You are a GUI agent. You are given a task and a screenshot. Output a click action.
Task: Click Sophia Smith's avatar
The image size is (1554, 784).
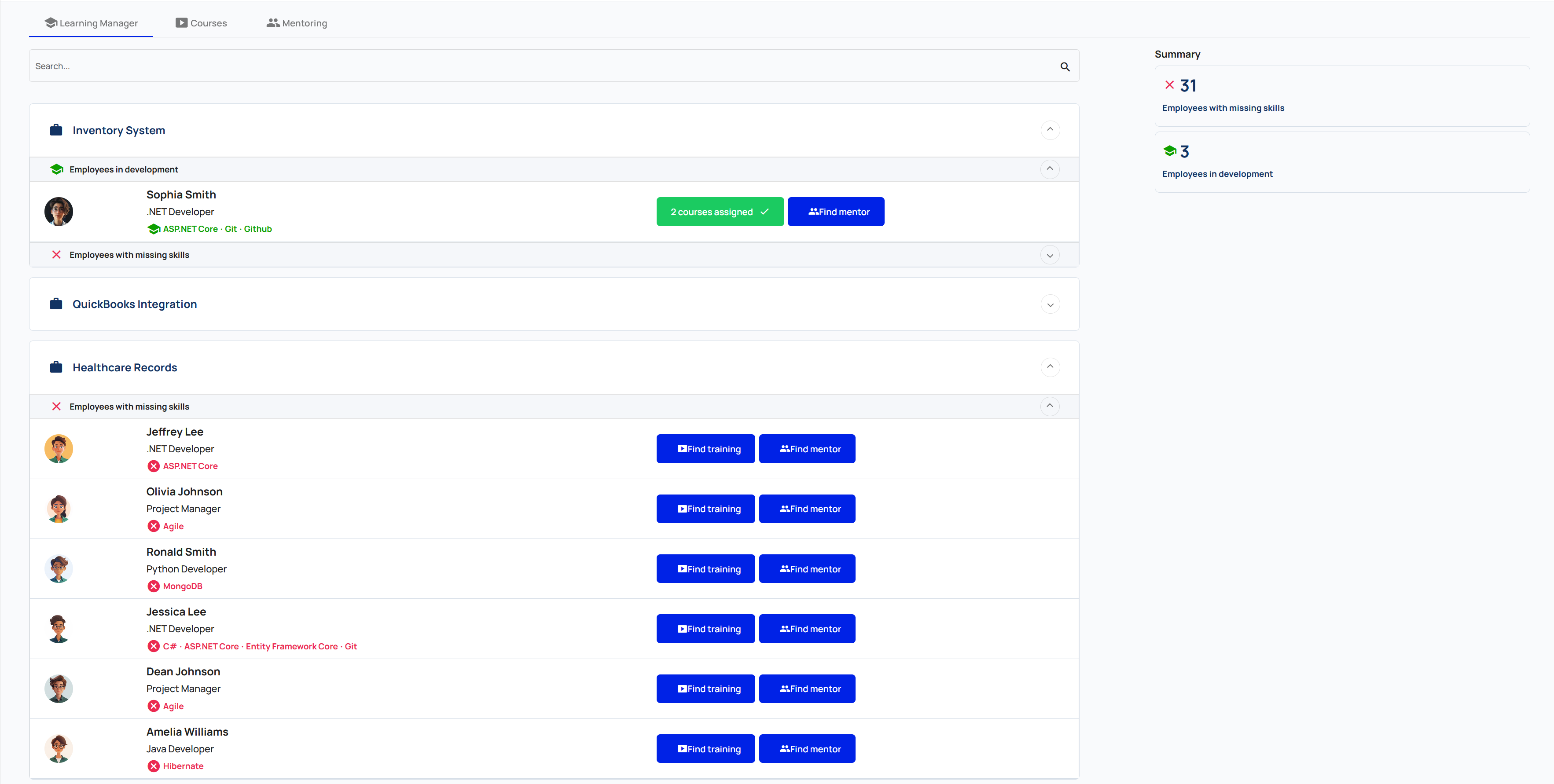(59, 212)
